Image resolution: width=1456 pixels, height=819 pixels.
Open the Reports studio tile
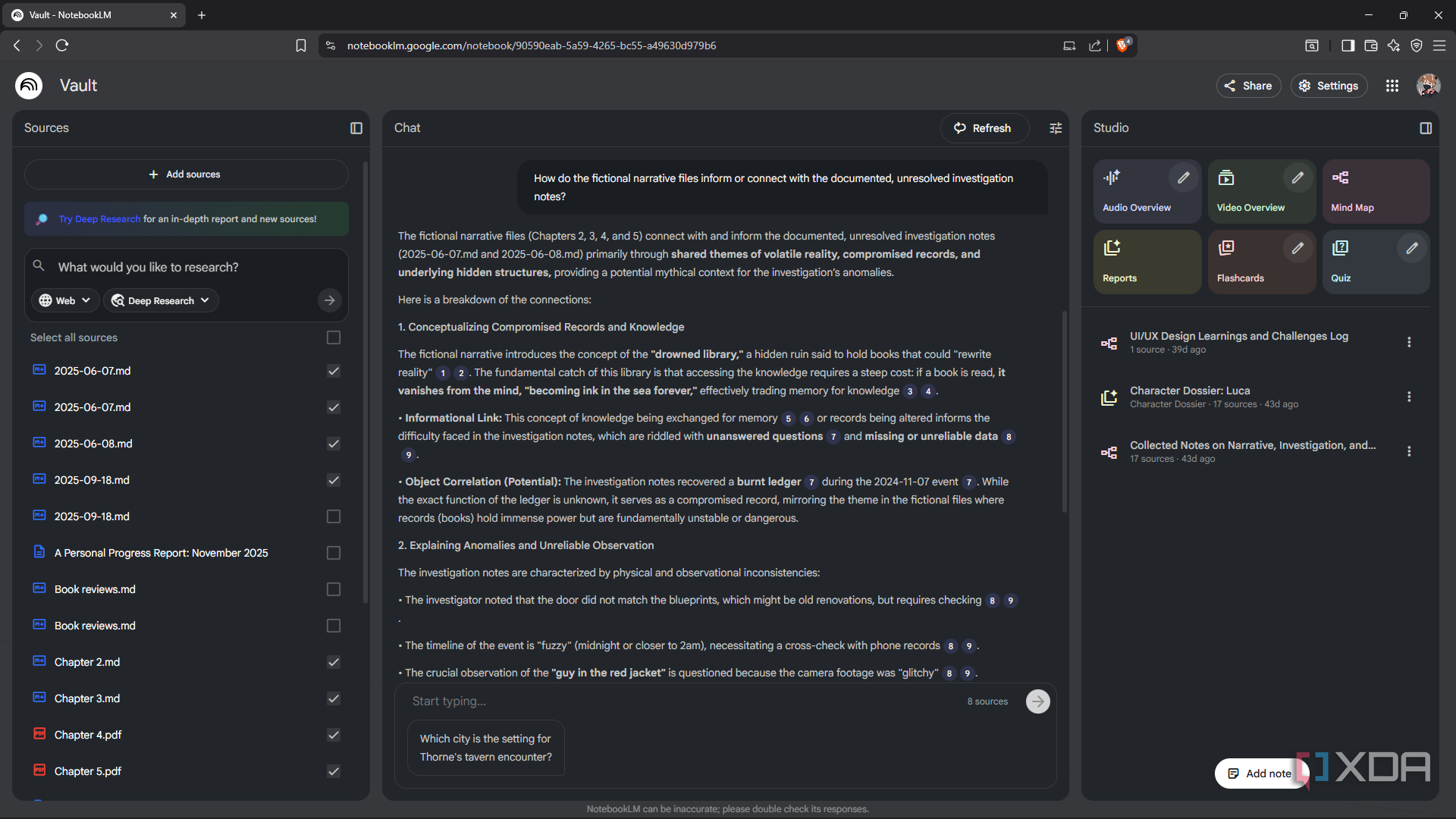[1147, 262]
